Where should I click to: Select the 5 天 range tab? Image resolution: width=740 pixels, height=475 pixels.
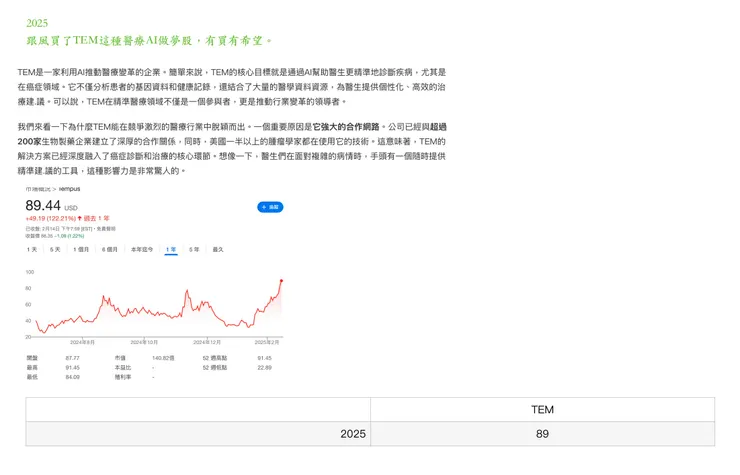pyautogui.click(x=55, y=249)
